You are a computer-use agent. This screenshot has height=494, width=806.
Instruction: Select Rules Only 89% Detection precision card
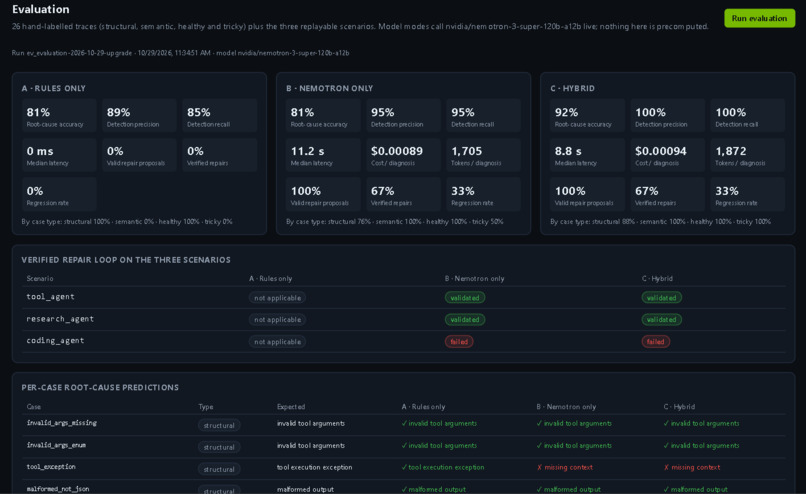(139, 116)
